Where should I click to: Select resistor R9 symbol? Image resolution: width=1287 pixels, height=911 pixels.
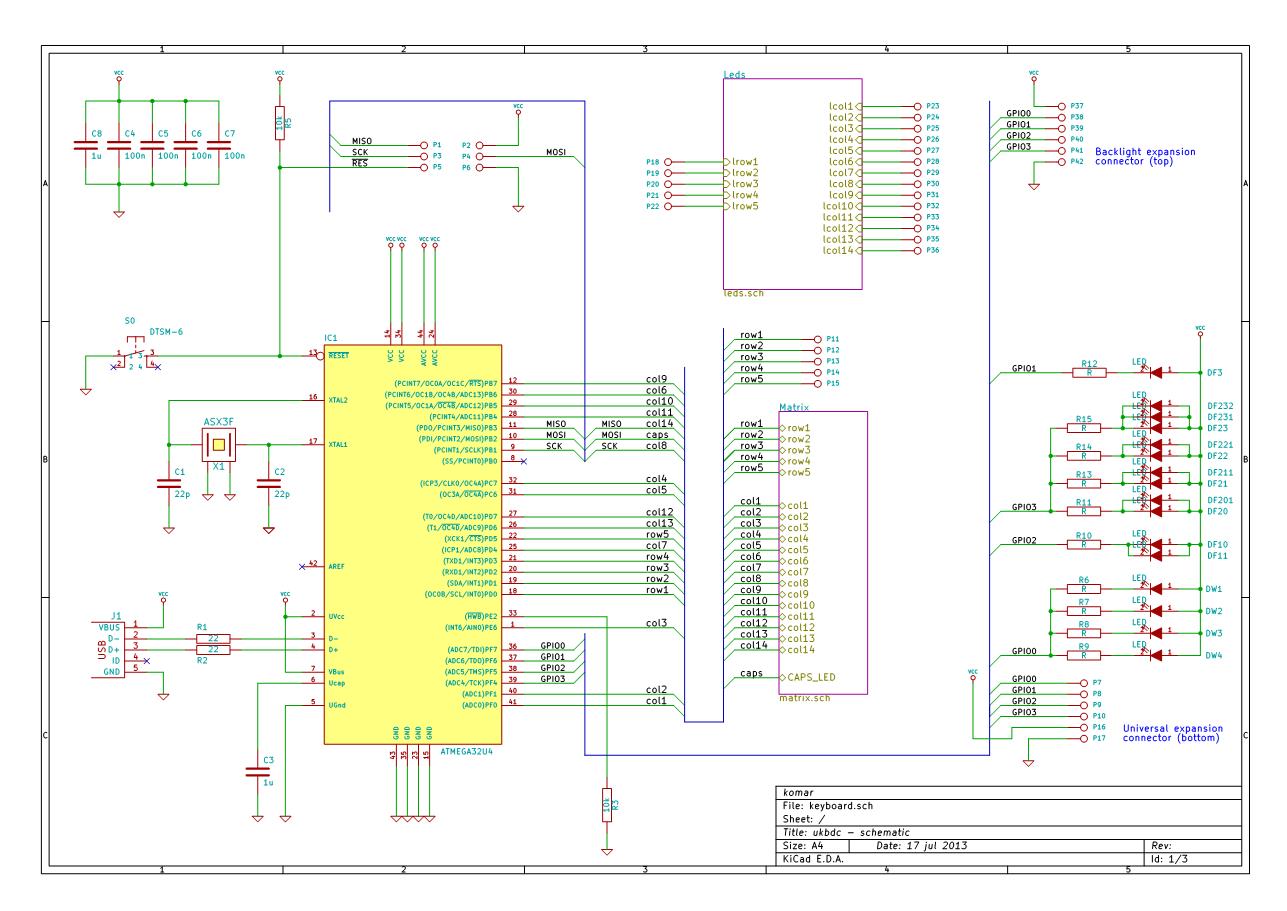(1082, 655)
